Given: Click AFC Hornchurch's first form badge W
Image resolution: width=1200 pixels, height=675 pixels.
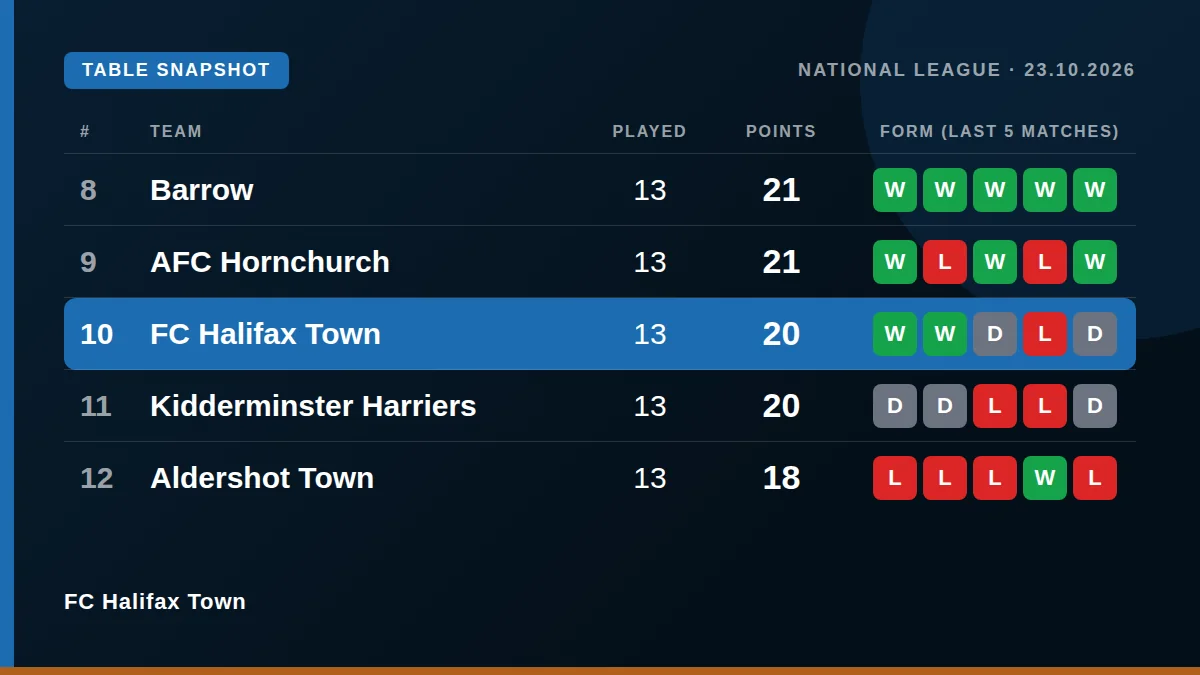Looking at the screenshot, I should 895,262.
